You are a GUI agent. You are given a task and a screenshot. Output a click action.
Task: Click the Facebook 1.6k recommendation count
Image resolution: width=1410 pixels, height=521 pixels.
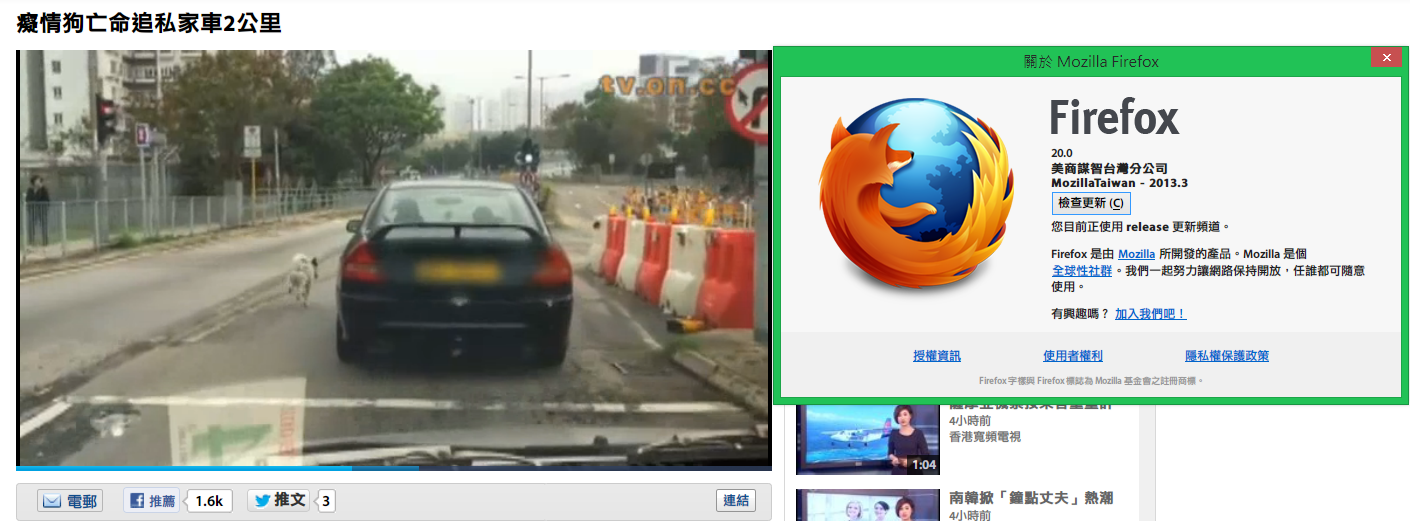pos(209,501)
